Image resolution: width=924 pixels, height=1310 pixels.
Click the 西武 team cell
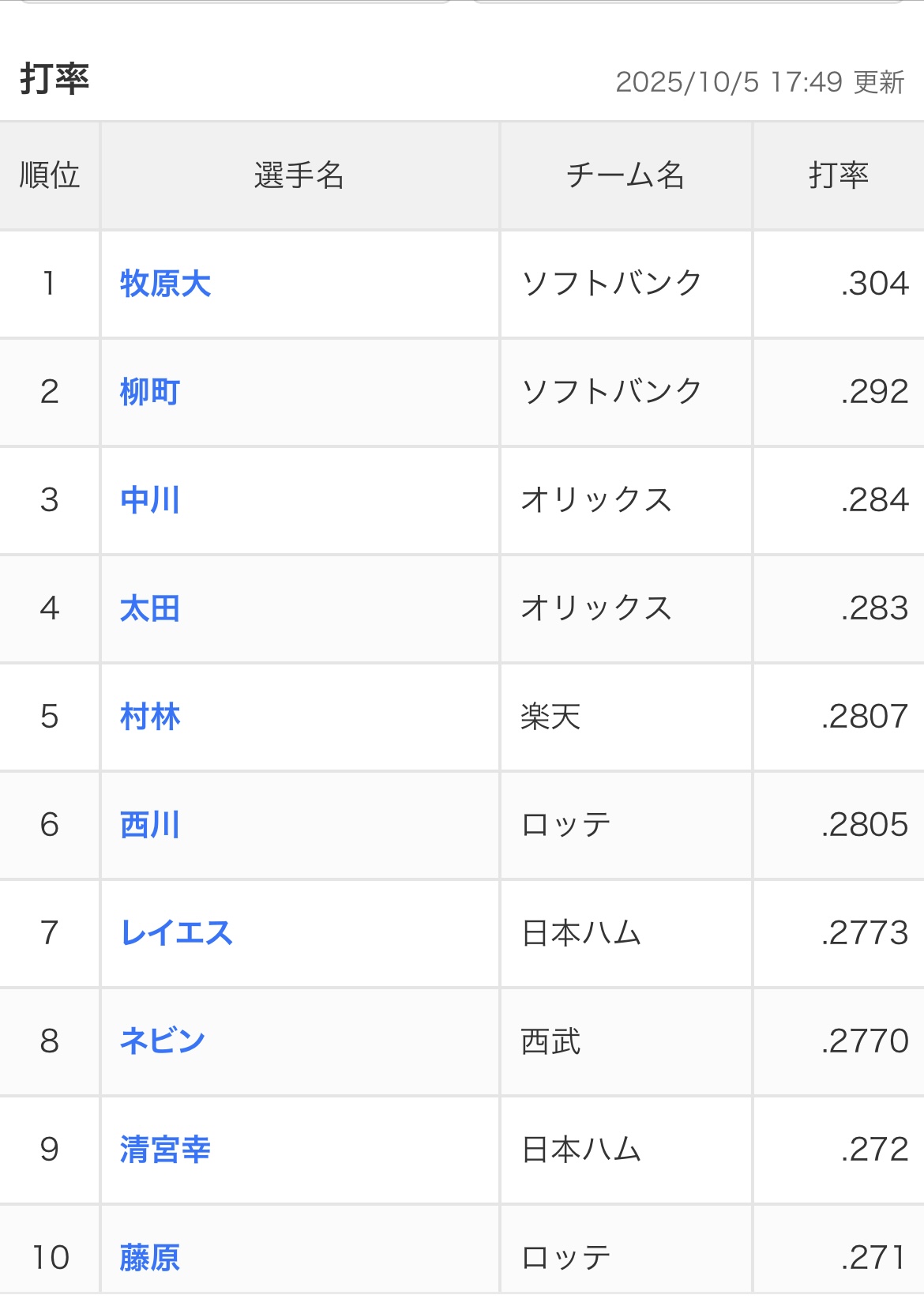point(550,1041)
